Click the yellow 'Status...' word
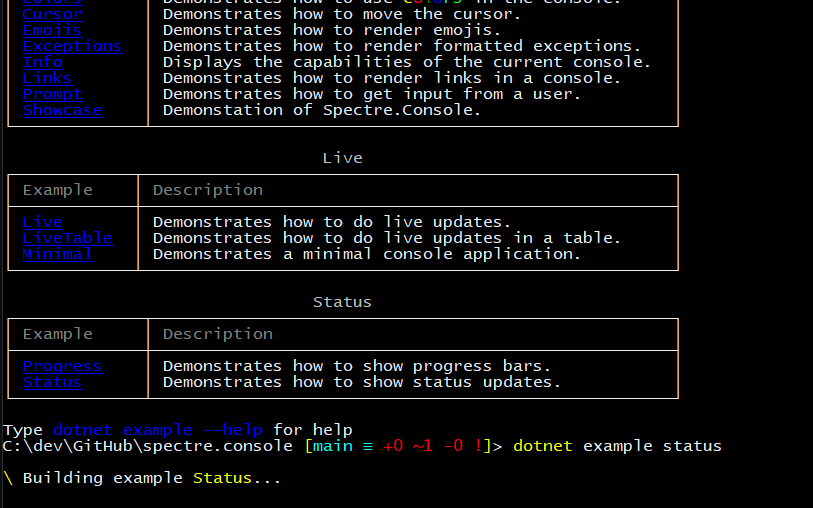The height and width of the screenshot is (508, 813). click(237, 478)
